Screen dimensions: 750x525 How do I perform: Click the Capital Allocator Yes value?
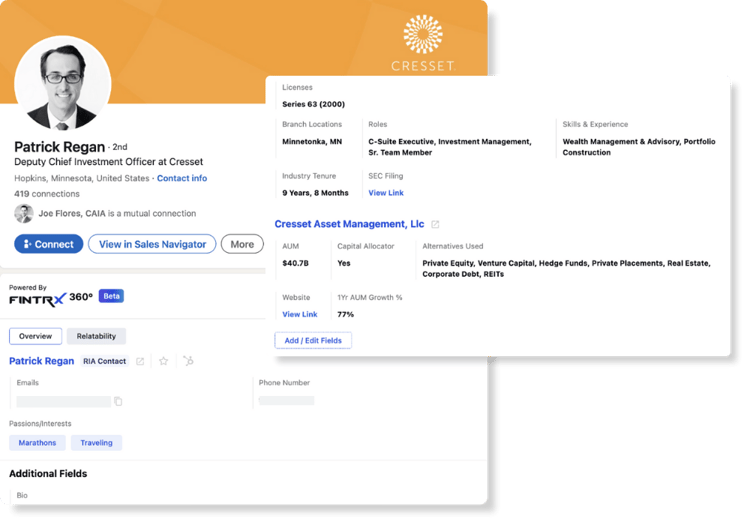[343, 263]
